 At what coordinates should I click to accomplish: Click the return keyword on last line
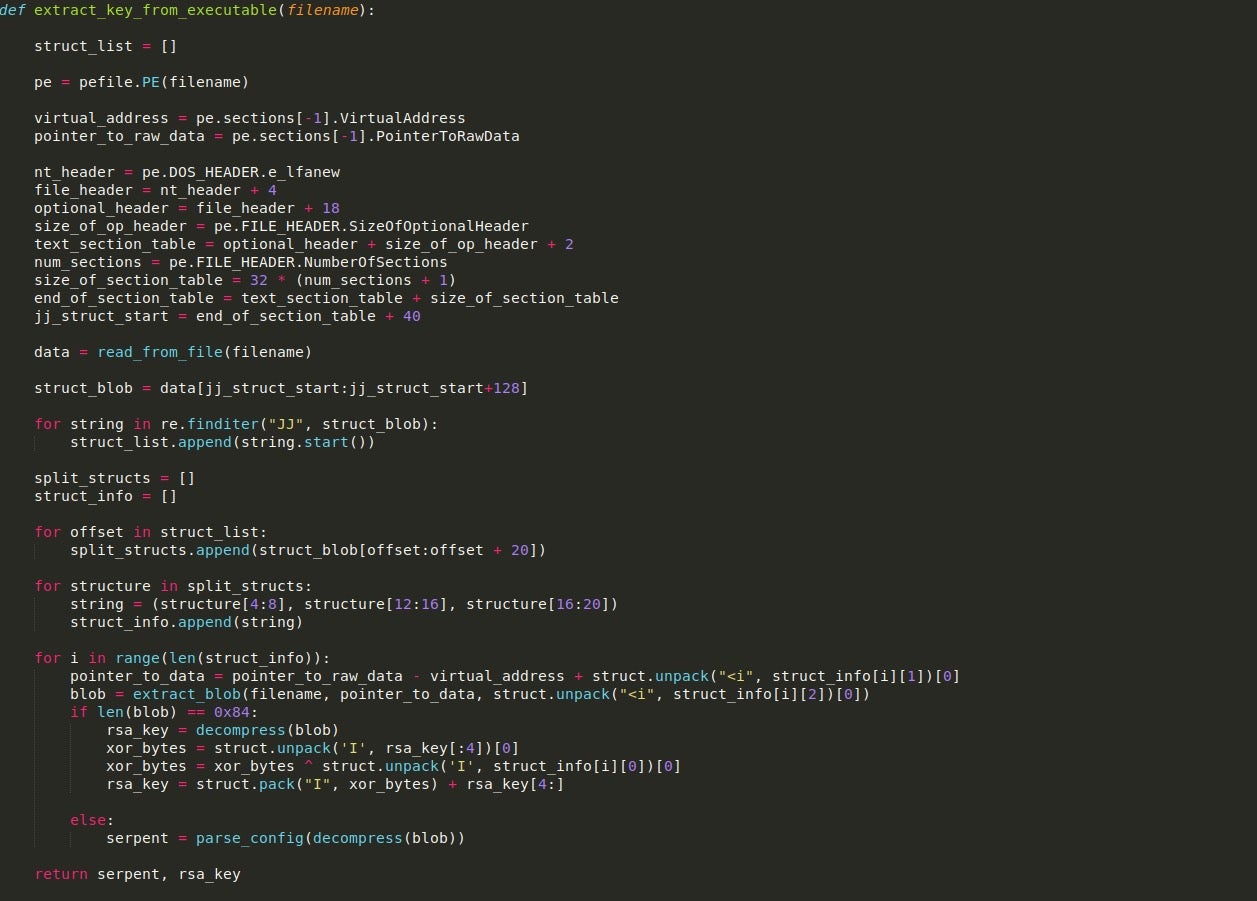coord(61,874)
